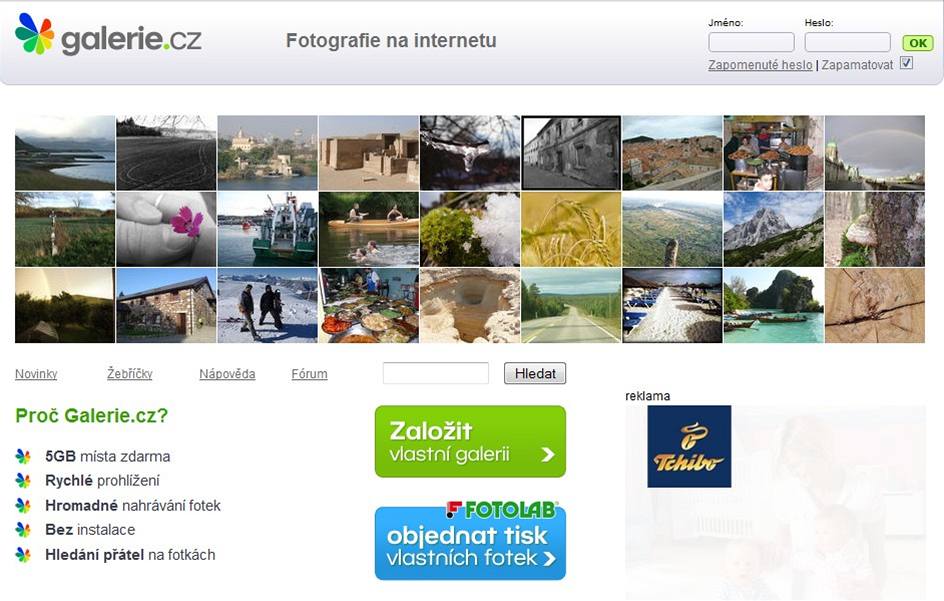The height and width of the screenshot is (601, 944).
Task: Visit the Fórum link
Action: (309, 374)
